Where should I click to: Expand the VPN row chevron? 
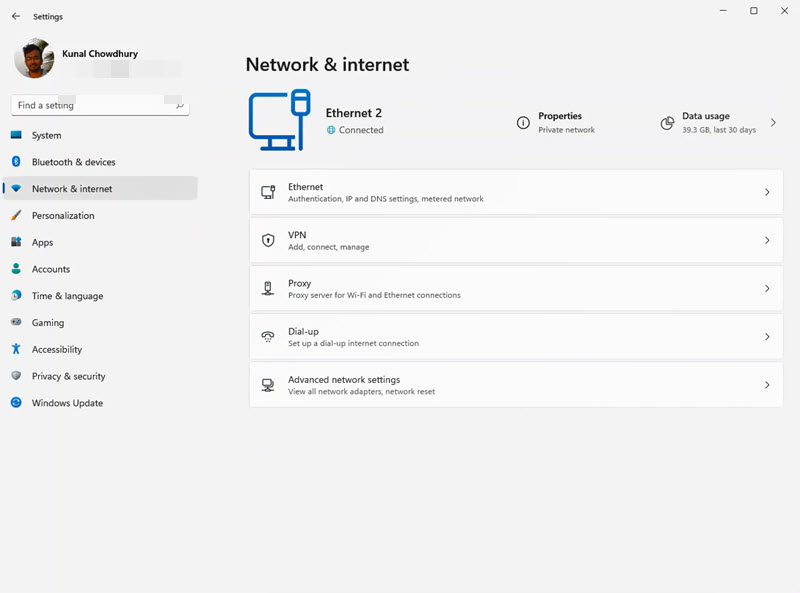coord(767,240)
